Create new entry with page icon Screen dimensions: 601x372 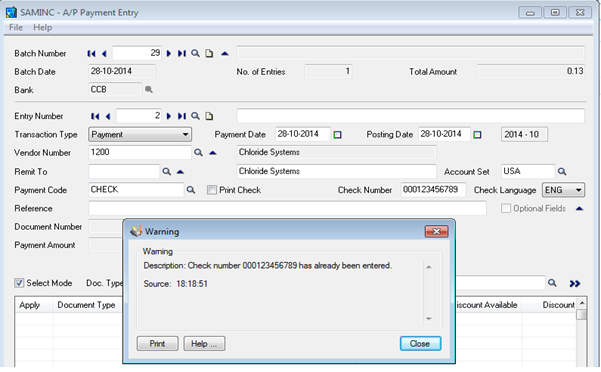click(209, 116)
